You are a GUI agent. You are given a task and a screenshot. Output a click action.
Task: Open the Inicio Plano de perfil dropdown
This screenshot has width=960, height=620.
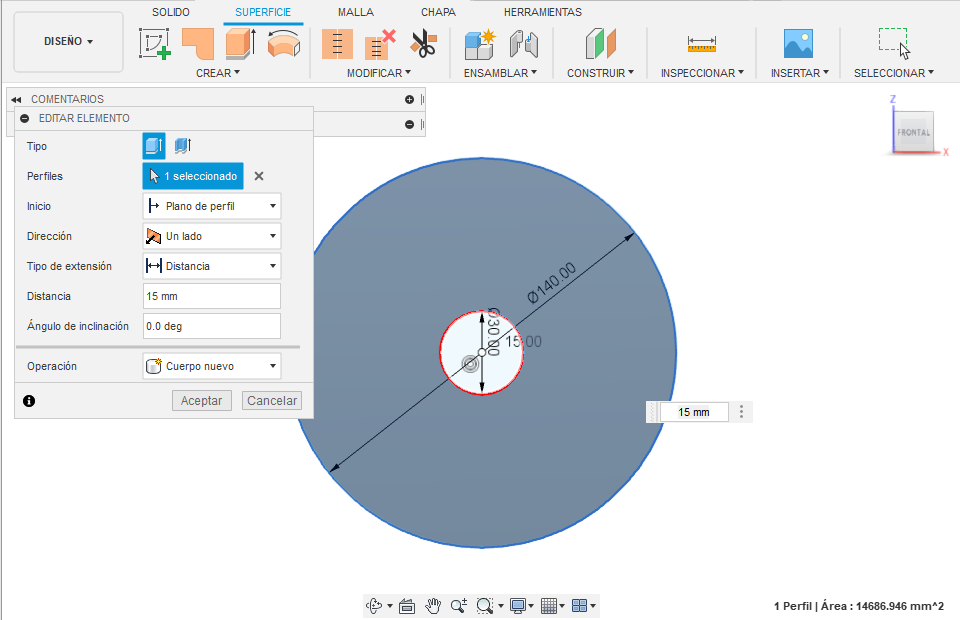tap(212, 206)
